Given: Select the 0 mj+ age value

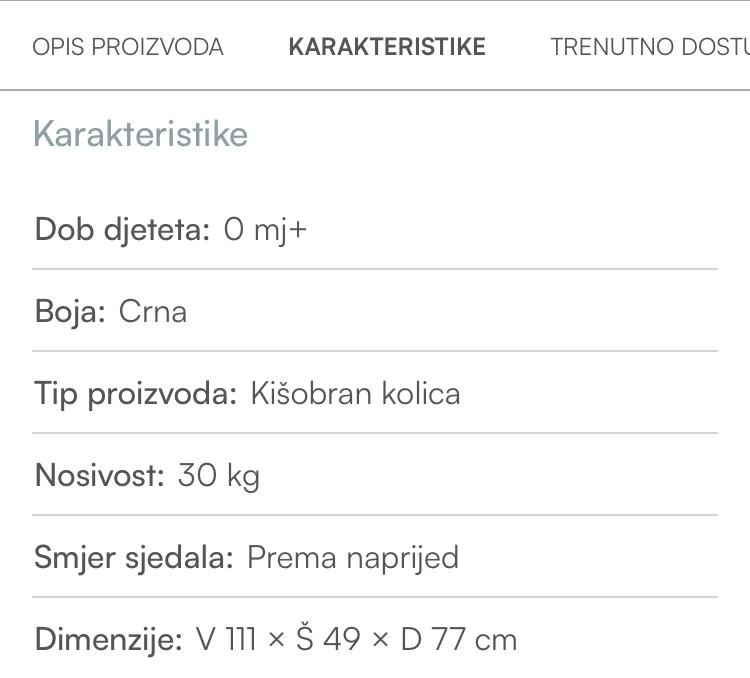Looking at the screenshot, I should pos(265,230).
